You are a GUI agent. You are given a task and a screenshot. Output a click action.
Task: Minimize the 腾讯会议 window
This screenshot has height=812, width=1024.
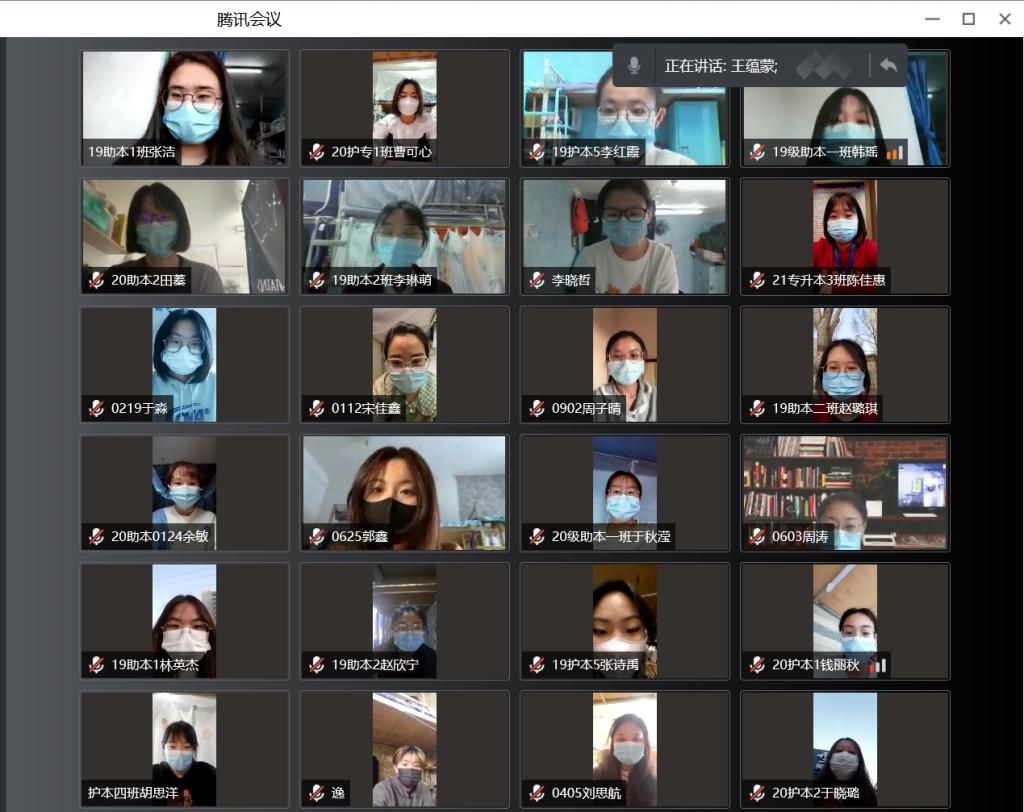coord(932,19)
